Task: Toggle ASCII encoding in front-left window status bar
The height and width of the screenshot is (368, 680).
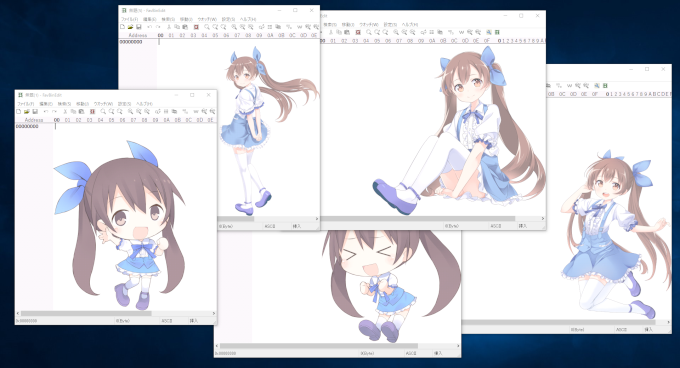Action: (167, 321)
